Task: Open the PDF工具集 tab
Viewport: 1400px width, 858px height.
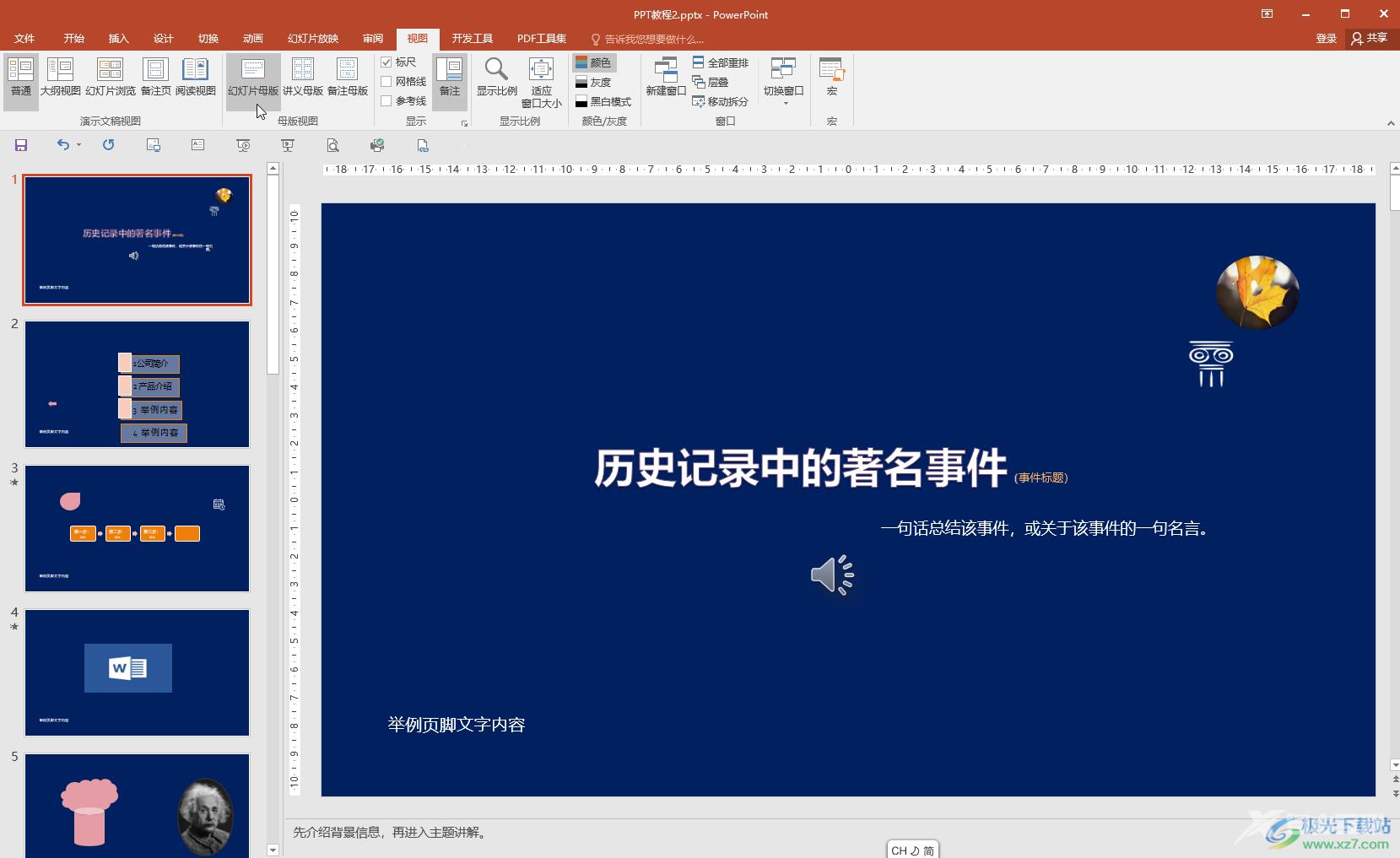Action: click(542, 39)
